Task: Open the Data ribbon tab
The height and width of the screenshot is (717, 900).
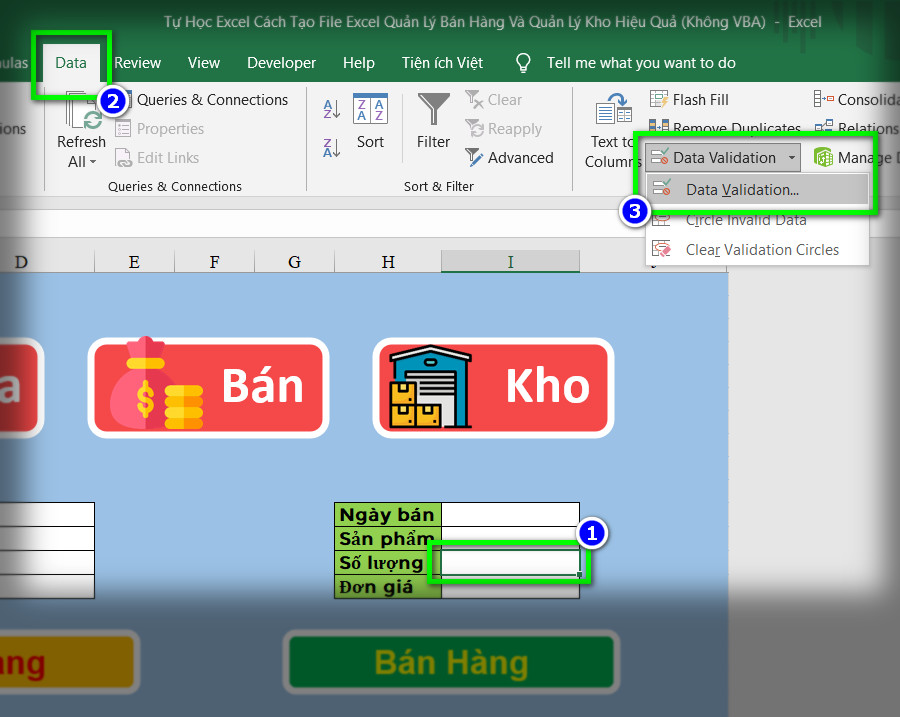Action: [71, 63]
